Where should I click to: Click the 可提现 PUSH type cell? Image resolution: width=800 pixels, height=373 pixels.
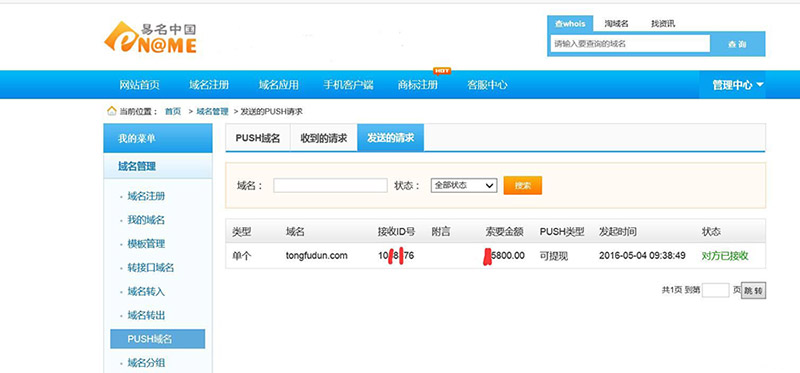(x=554, y=256)
